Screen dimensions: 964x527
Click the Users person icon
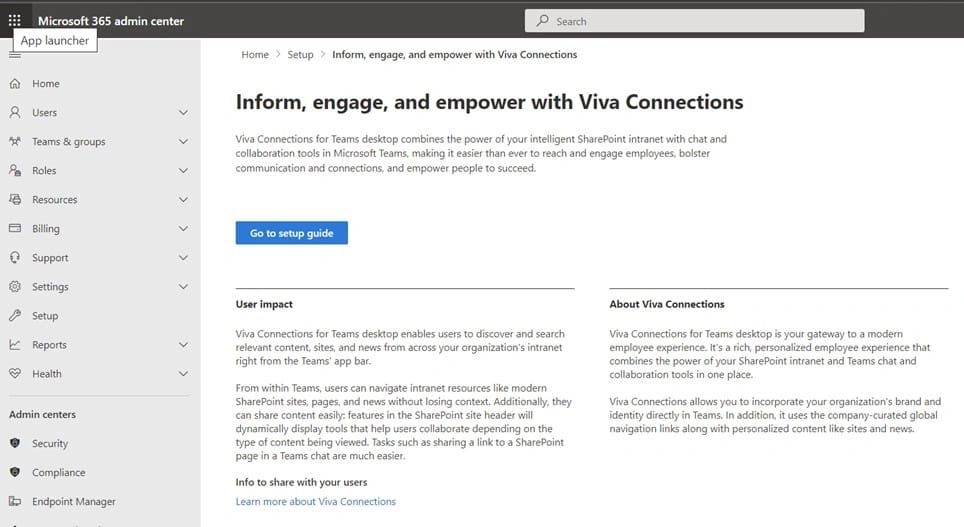click(x=15, y=113)
